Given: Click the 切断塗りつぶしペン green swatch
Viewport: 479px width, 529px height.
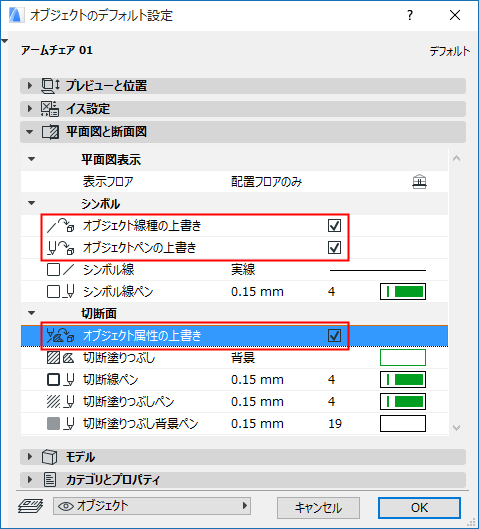Looking at the screenshot, I should pyautogui.click(x=403, y=401).
